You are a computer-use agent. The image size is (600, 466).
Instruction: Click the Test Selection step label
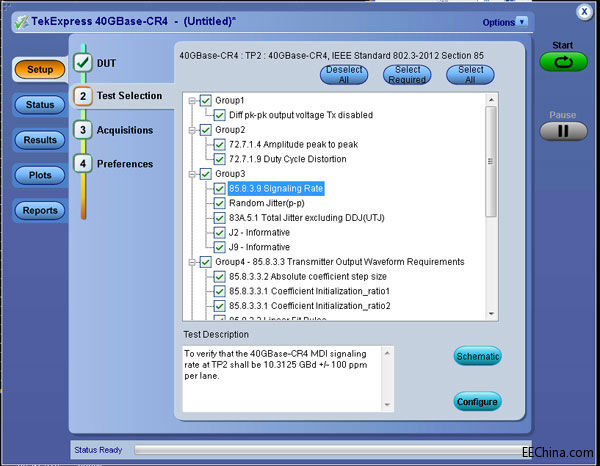pos(129,96)
